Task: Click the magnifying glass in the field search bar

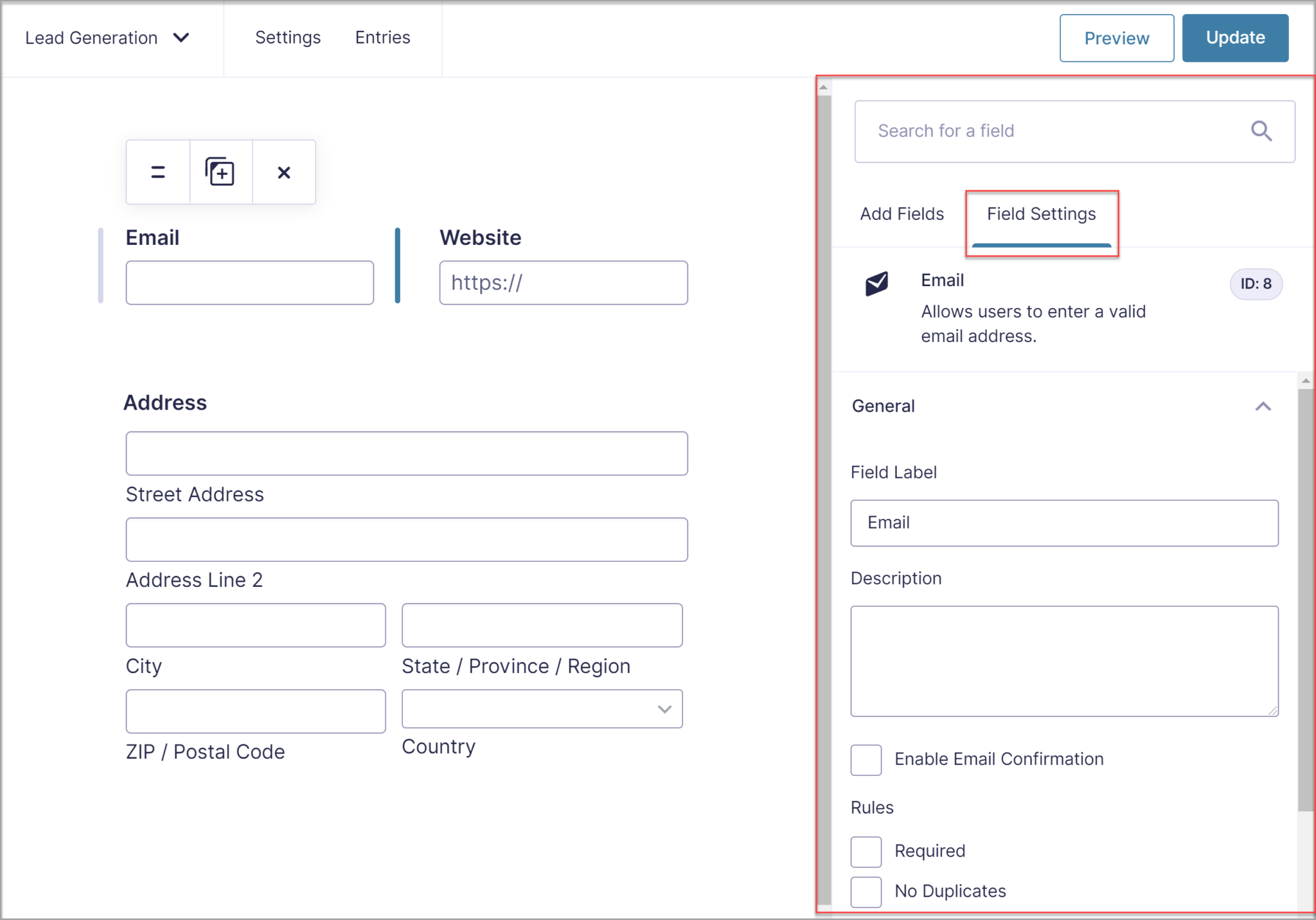Action: (1261, 131)
